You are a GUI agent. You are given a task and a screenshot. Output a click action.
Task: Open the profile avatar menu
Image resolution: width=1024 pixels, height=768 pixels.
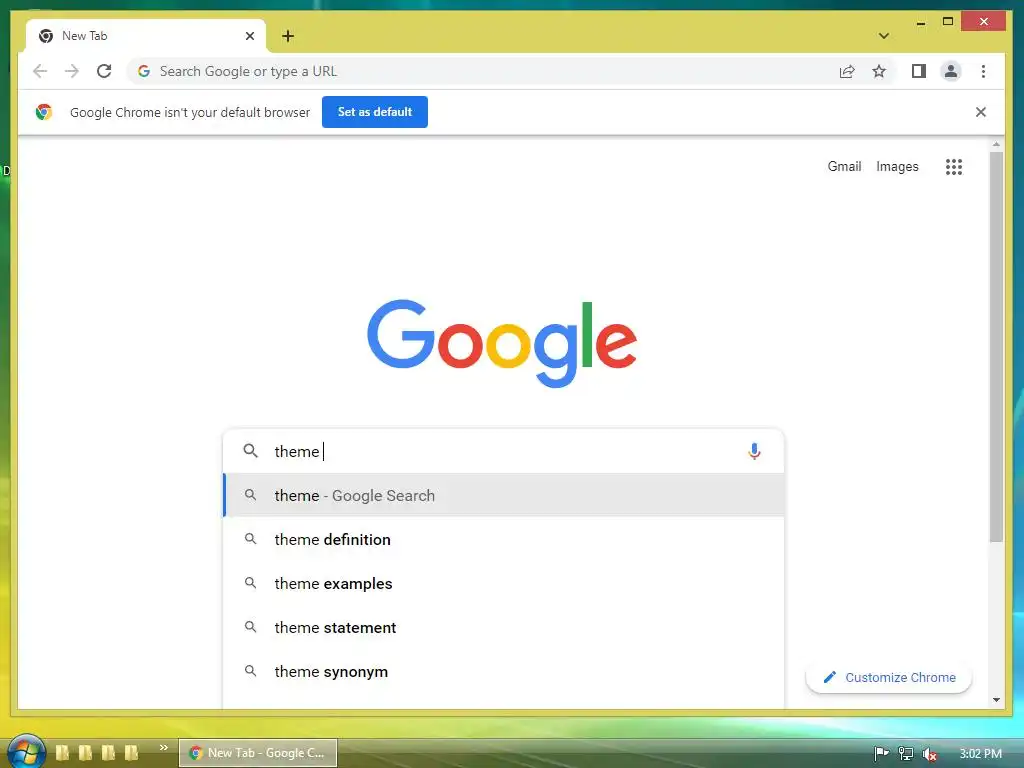951,71
